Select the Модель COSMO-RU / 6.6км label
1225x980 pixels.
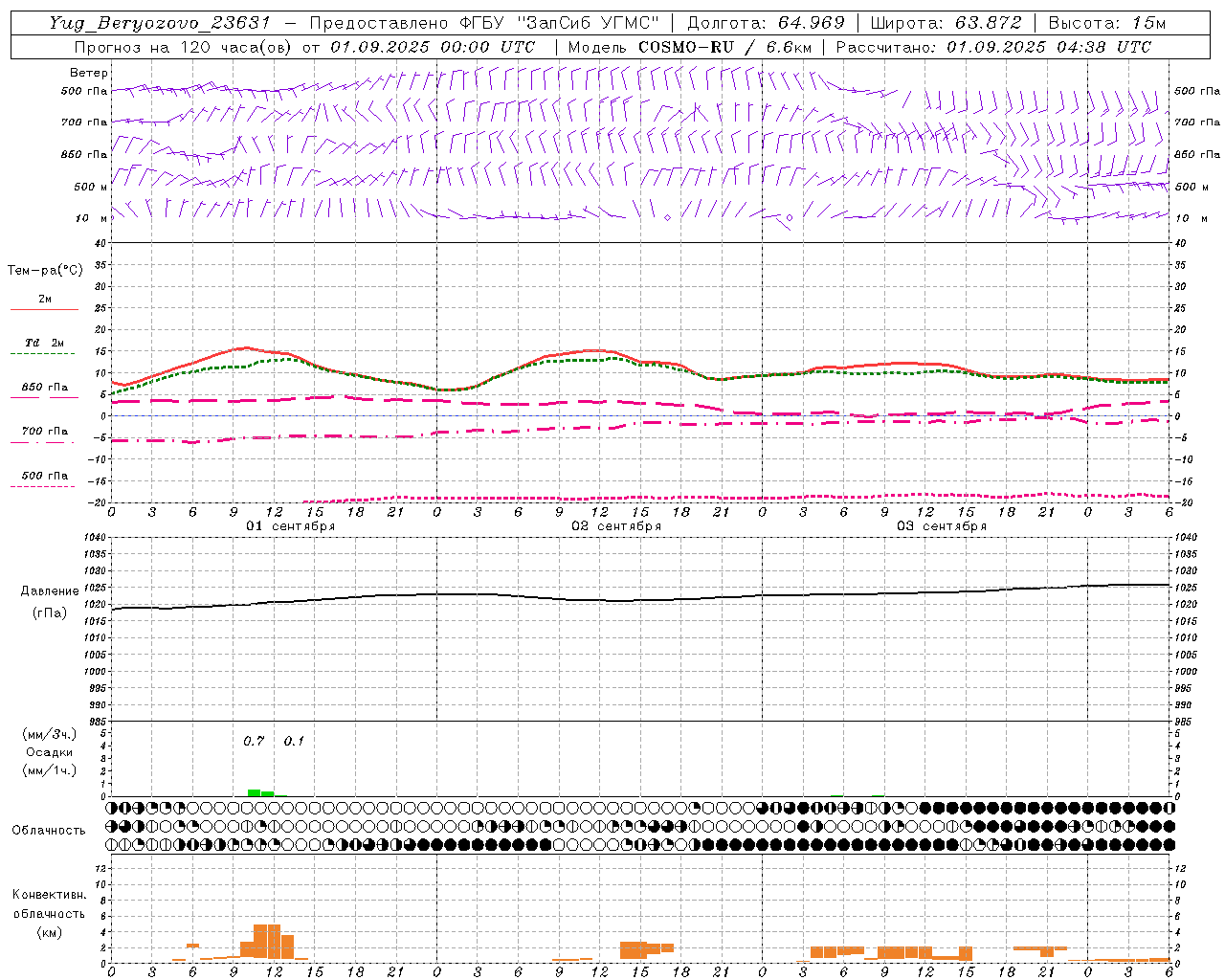tap(689, 47)
